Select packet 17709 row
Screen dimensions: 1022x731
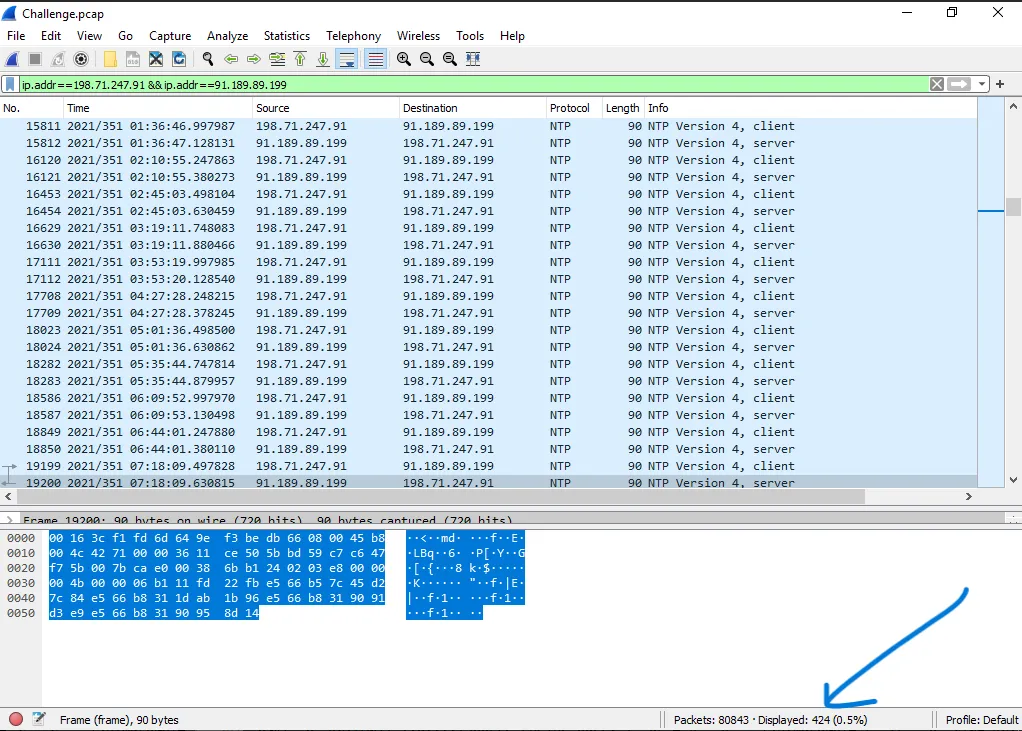coord(488,313)
